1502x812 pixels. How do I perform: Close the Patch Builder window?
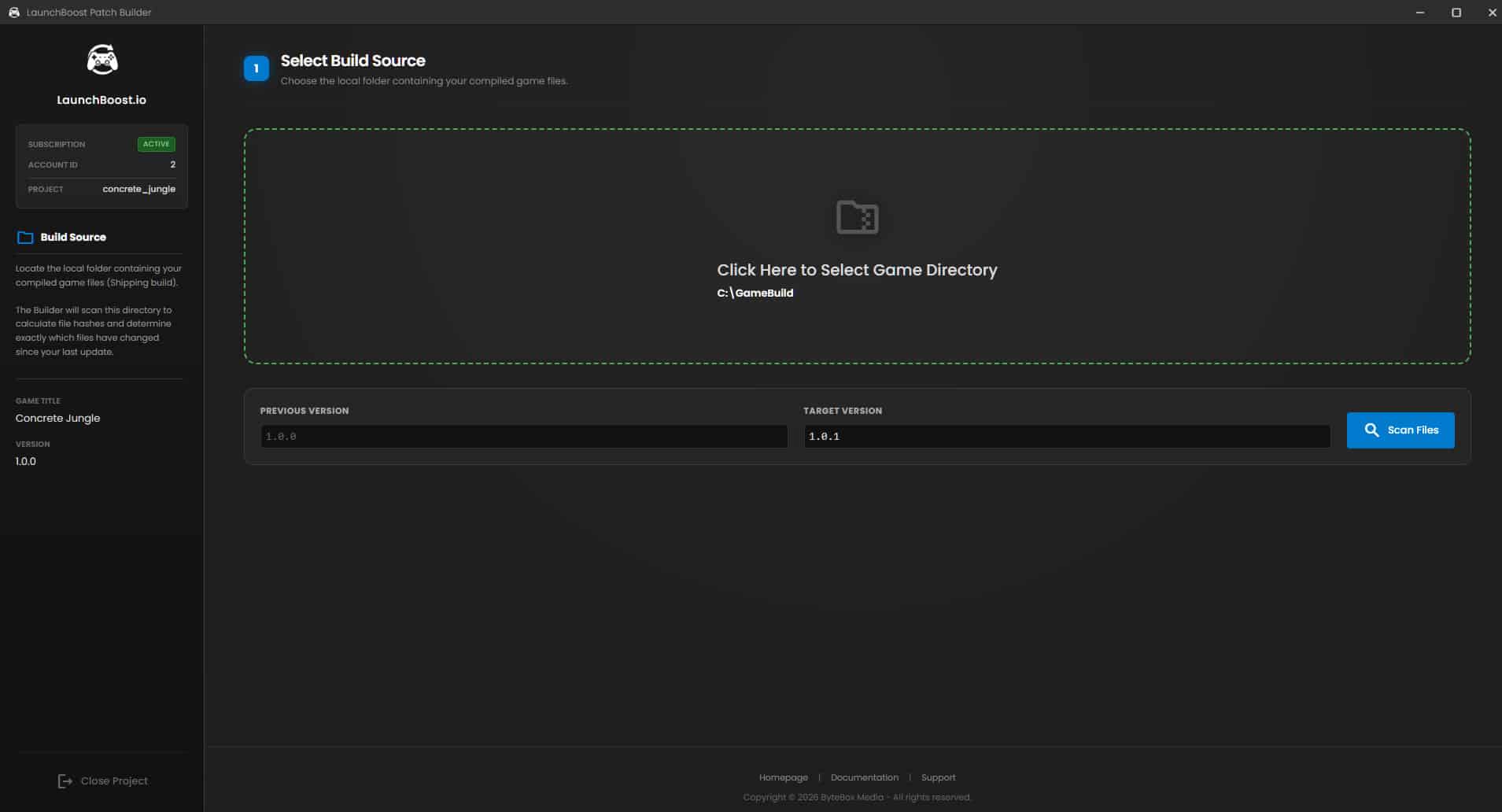click(1491, 12)
